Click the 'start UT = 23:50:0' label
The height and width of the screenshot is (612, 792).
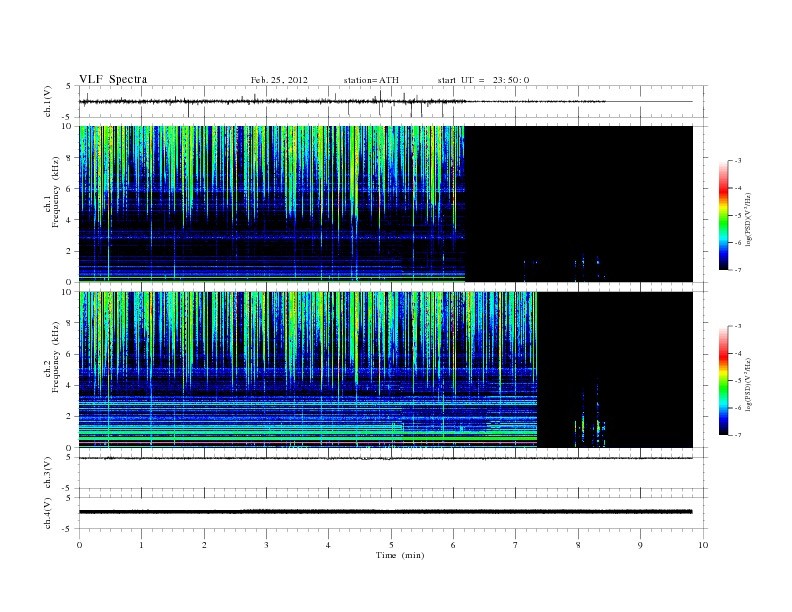tap(483, 80)
